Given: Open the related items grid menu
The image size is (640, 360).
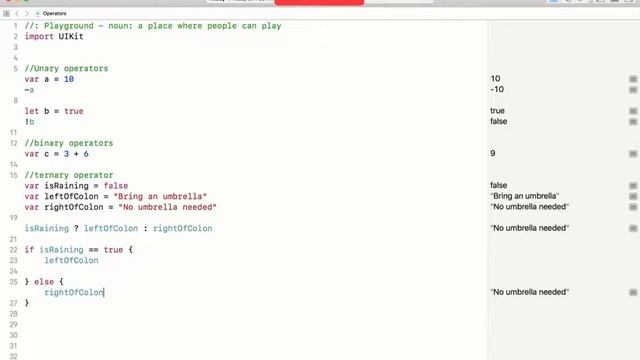Looking at the screenshot, I should coord(6,13).
